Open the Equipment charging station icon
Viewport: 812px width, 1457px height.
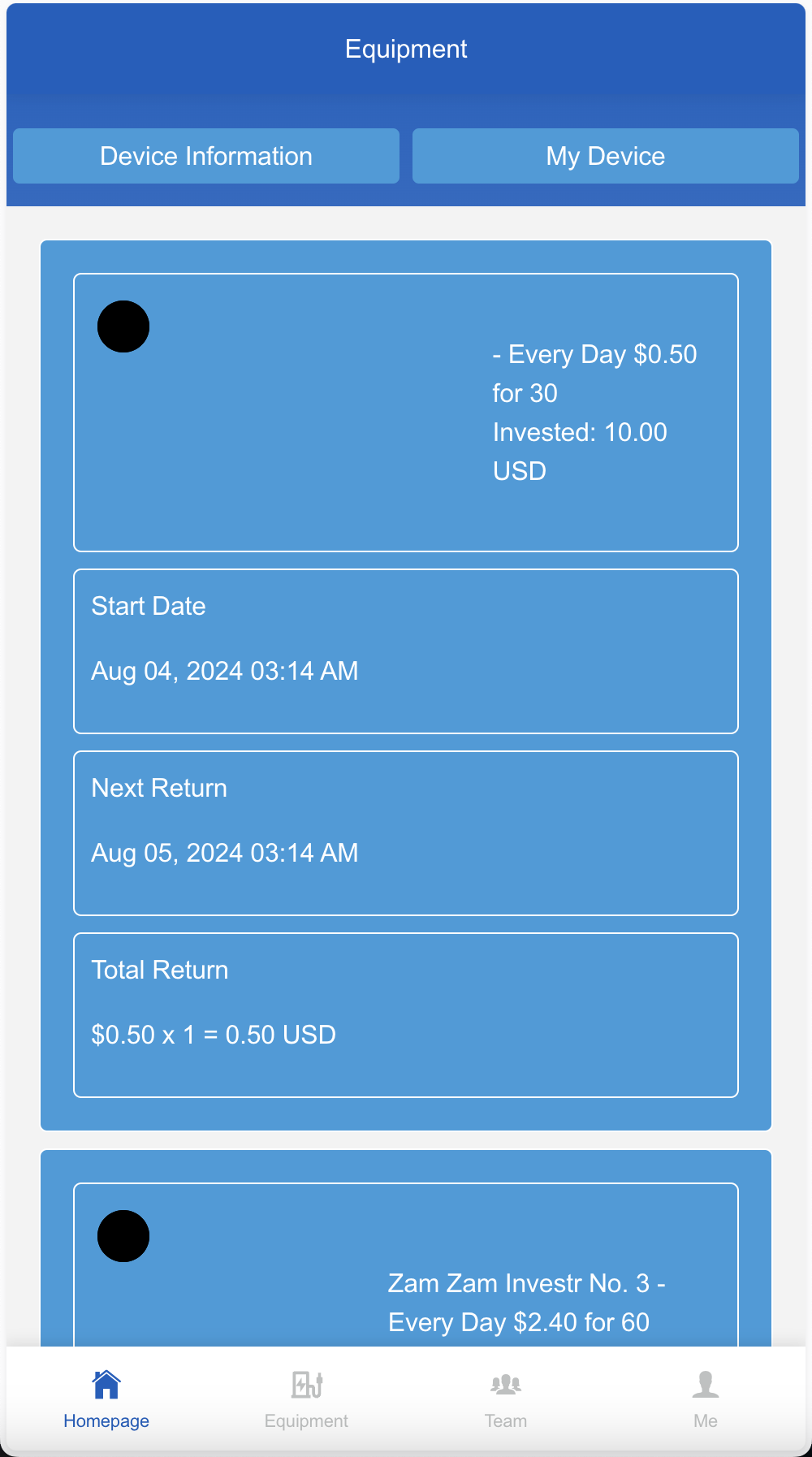pos(307,1384)
